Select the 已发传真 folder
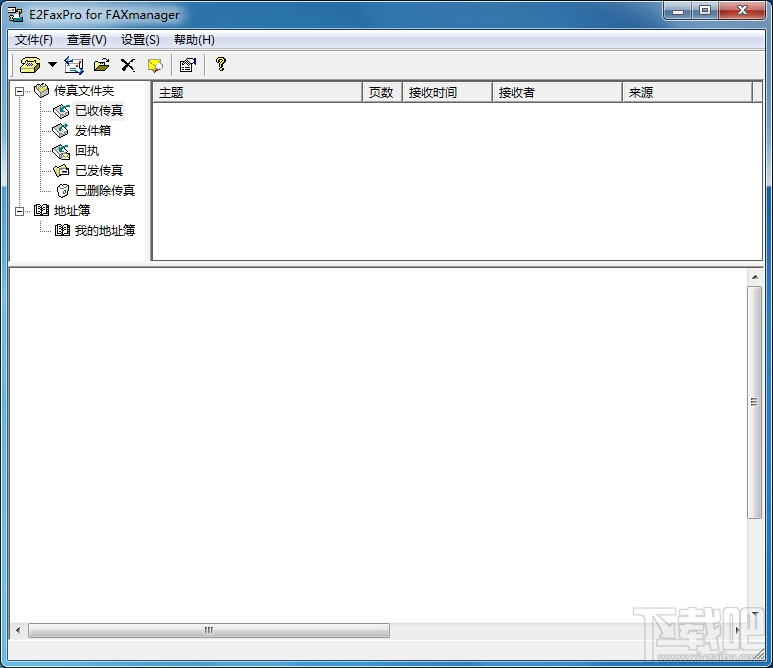773x668 pixels. [x=99, y=171]
